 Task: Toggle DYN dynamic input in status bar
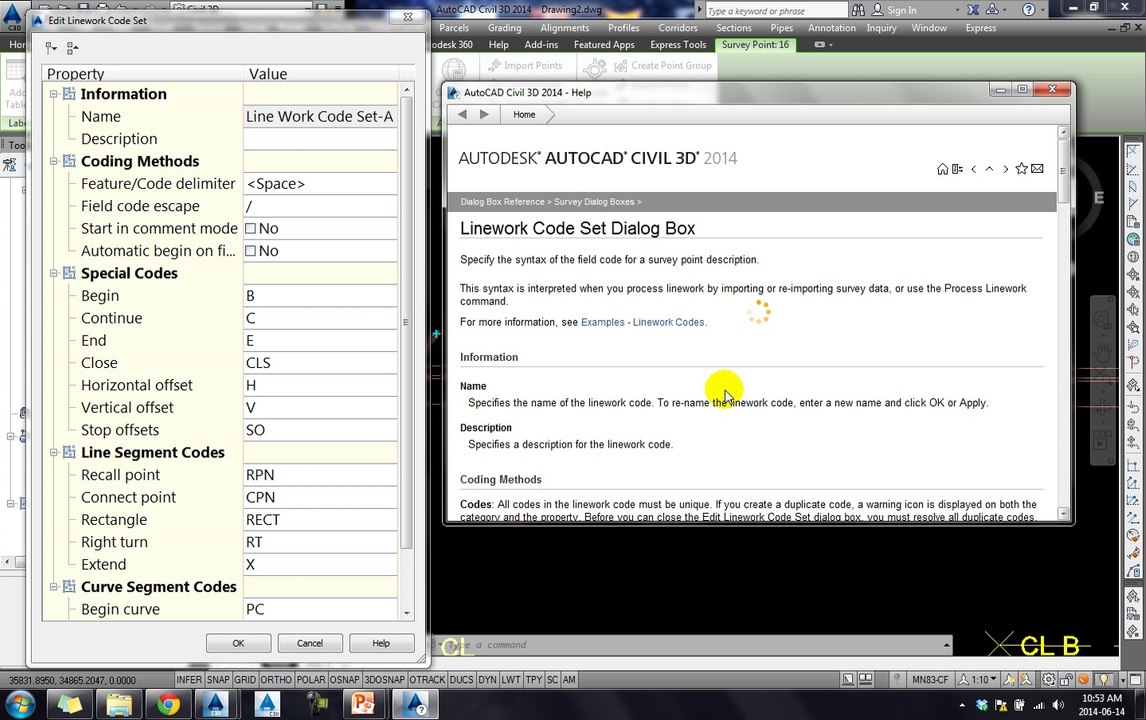[x=487, y=679]
